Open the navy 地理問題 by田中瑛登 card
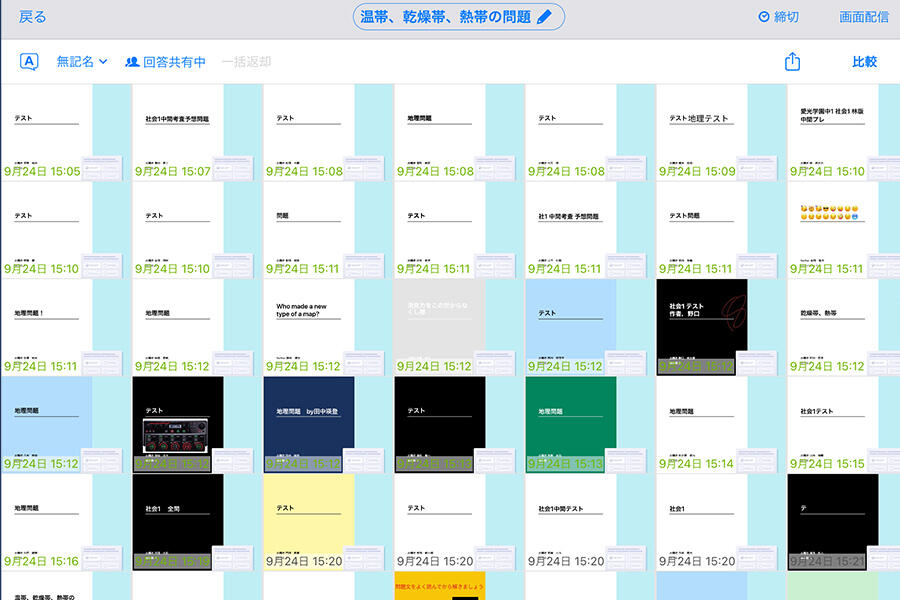 pyautogui.click(x=308, y=424)
